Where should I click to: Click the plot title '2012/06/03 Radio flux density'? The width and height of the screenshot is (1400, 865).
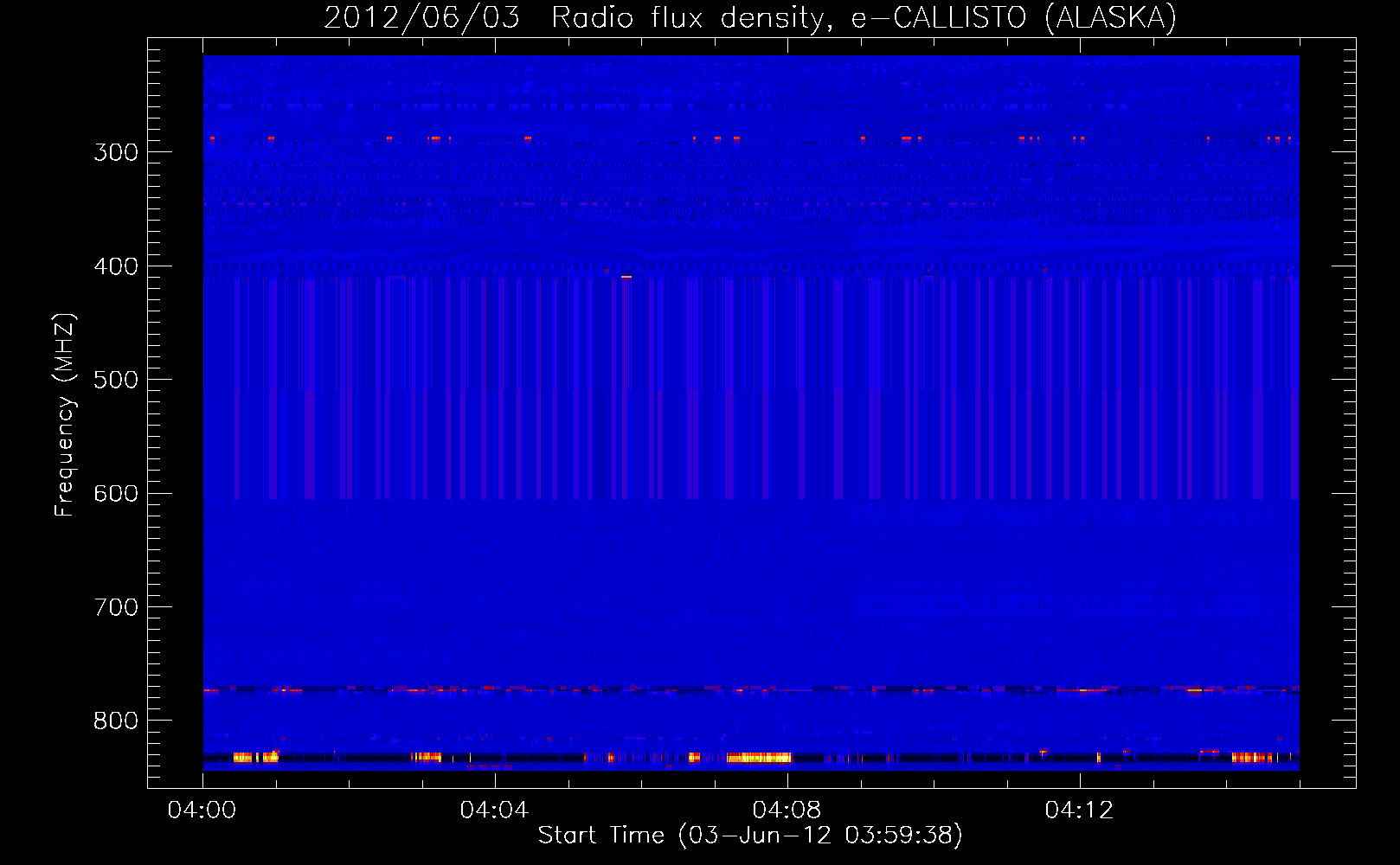coord(750,17)
